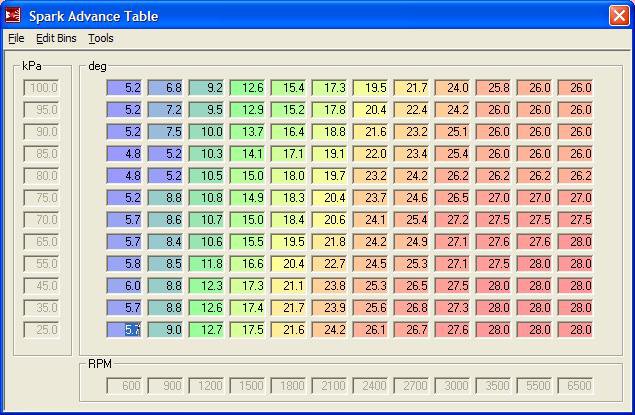
Task: Click the 6500 RPM bin field
Action: click(576, 385)
